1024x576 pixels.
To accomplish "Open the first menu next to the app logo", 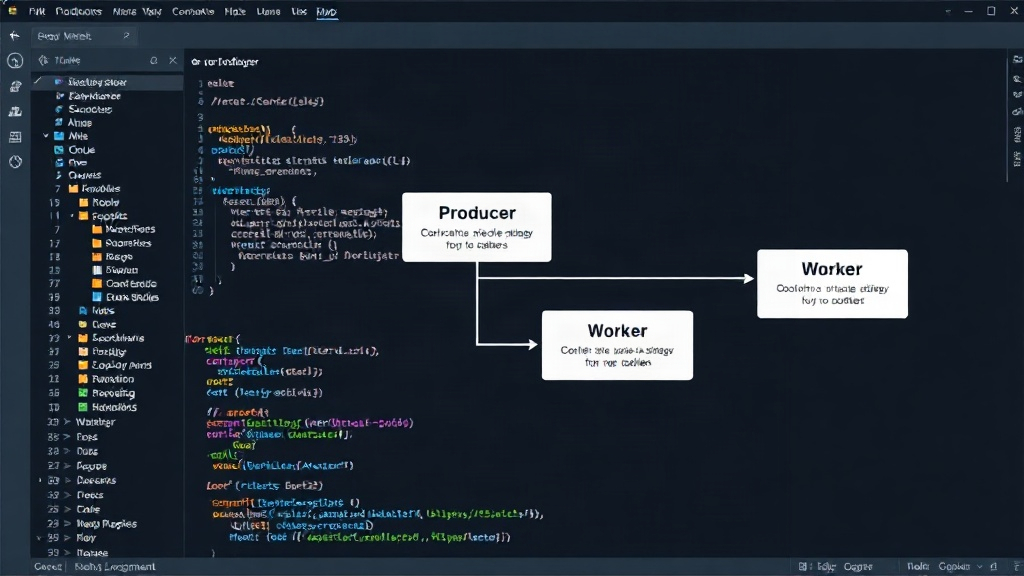I will coord(37,12).
